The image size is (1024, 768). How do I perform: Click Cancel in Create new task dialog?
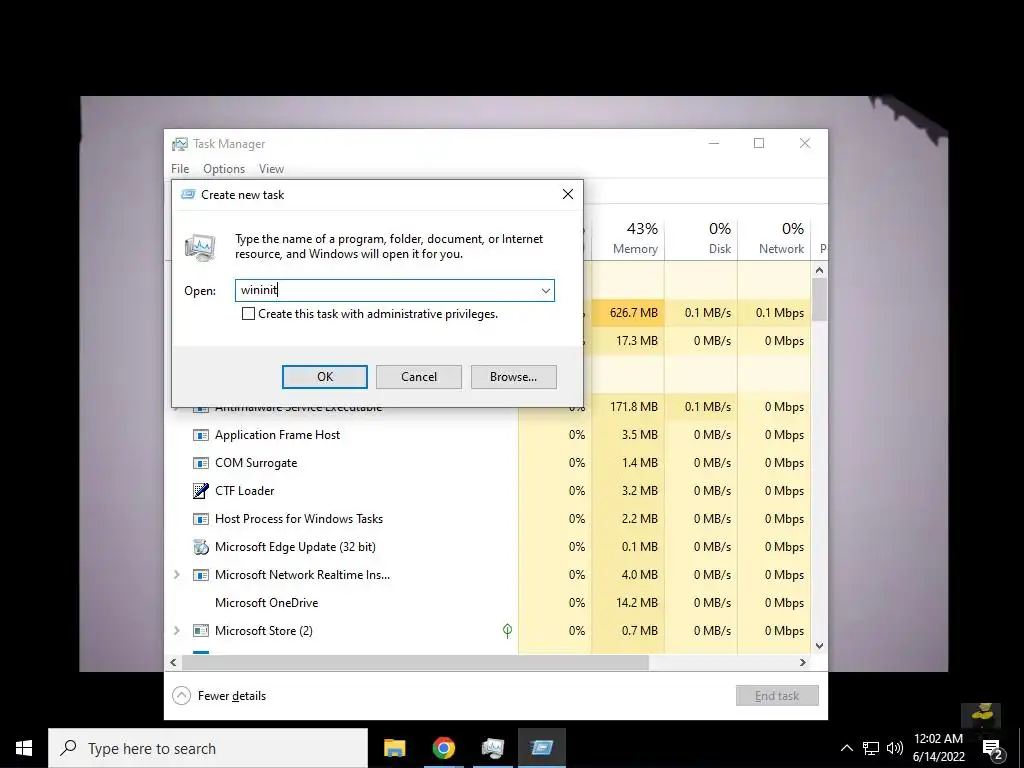click(x=419, y=377)
